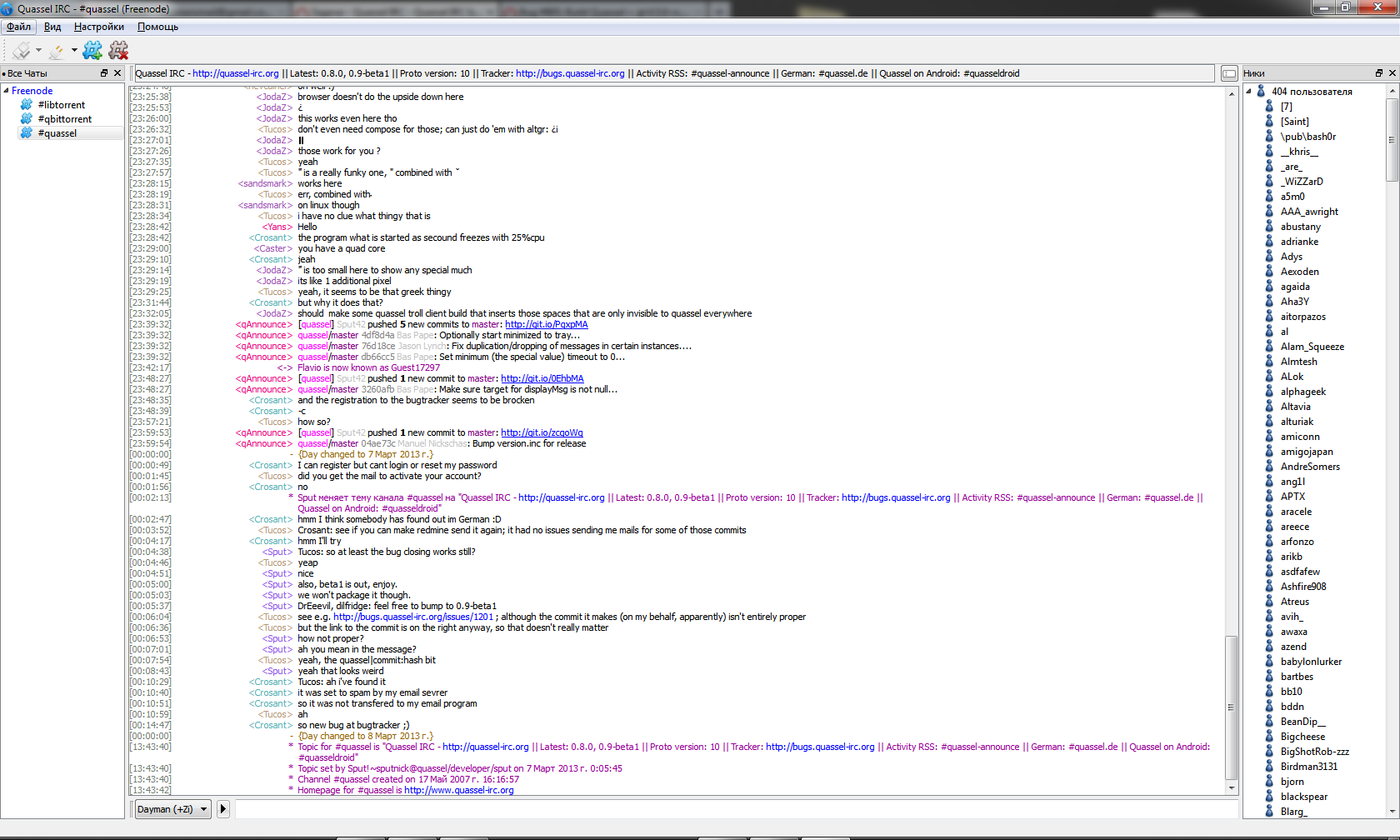
Task: Select user alphageek in nick list
Action: tap(1303, 392)
